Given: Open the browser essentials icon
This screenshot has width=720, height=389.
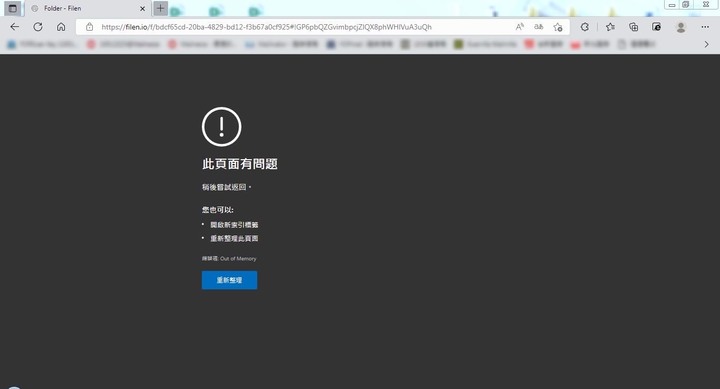Looking at the screenshot, I should (x=657, y=27).
